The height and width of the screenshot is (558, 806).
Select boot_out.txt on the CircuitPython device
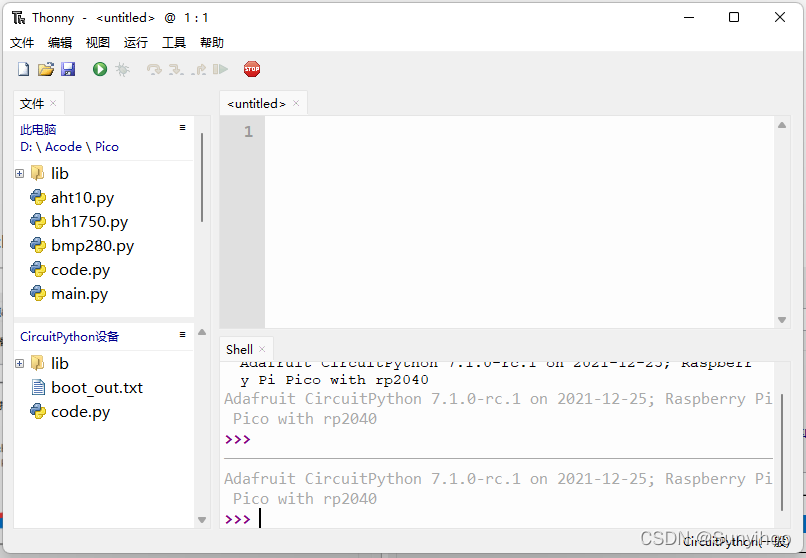coord(97,388)
